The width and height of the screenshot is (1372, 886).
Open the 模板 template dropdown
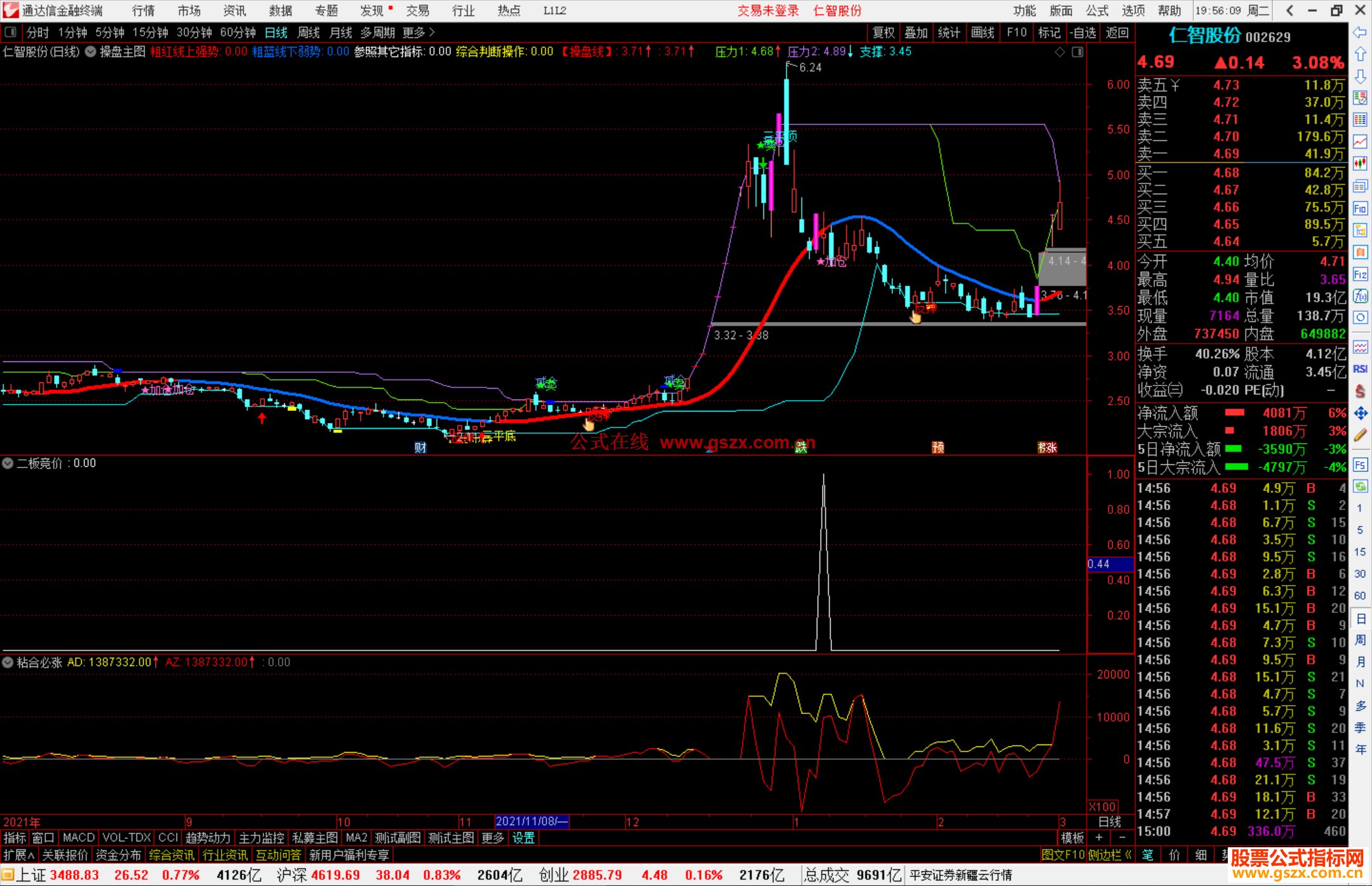[1073, 838]
